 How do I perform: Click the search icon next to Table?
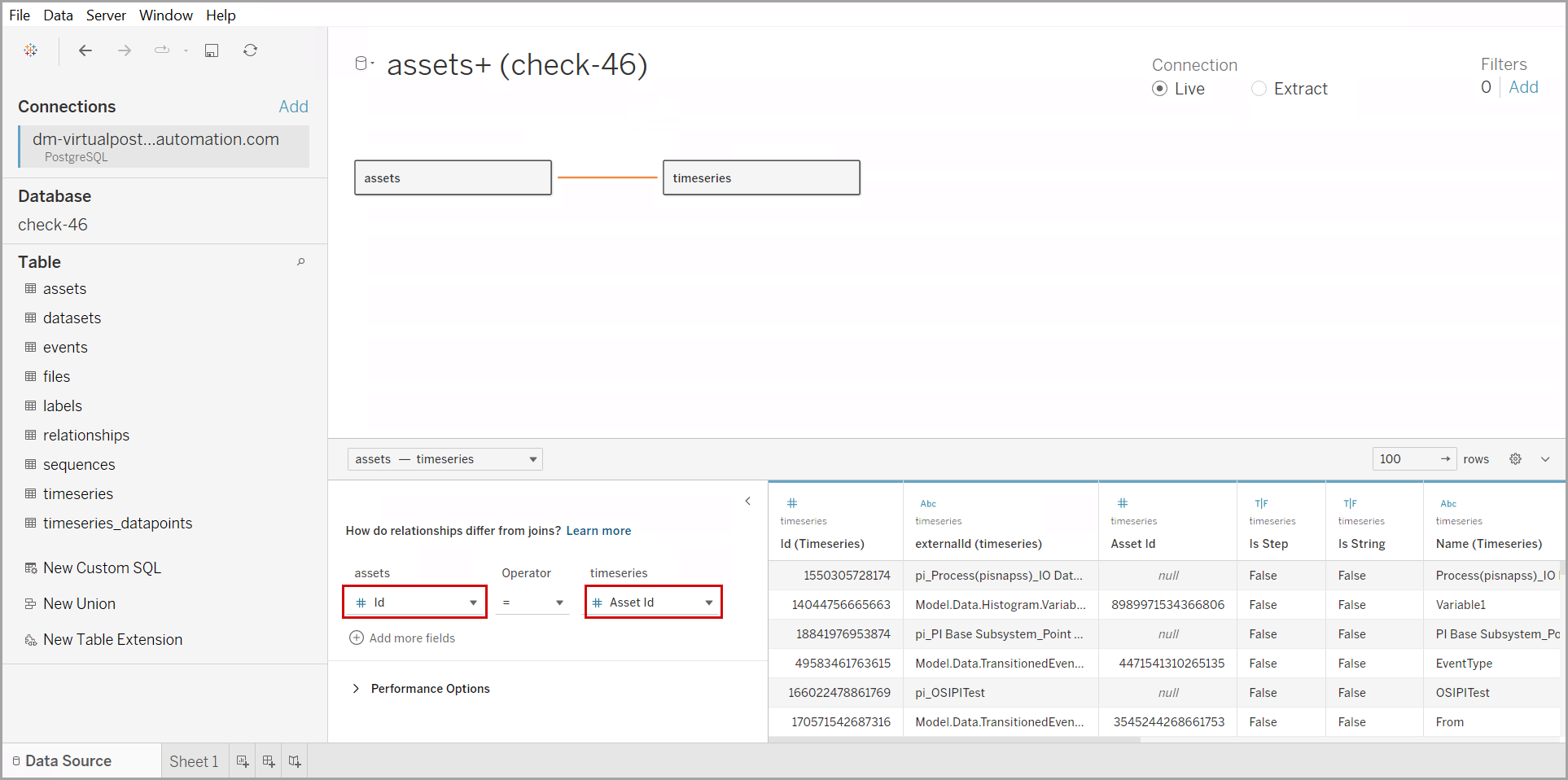[x=300, y=262]
